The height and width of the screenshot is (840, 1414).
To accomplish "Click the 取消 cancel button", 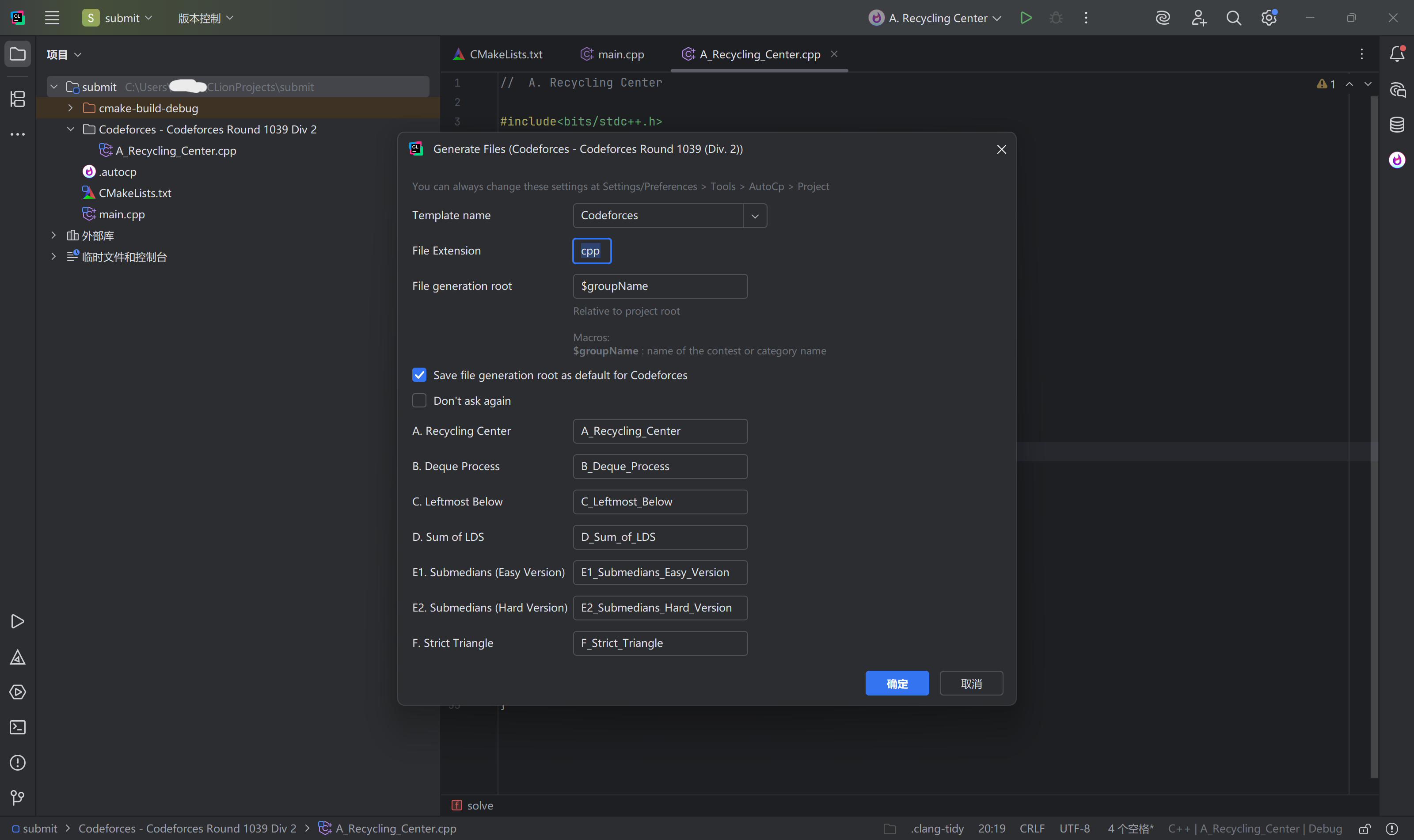I will (971, 683).
